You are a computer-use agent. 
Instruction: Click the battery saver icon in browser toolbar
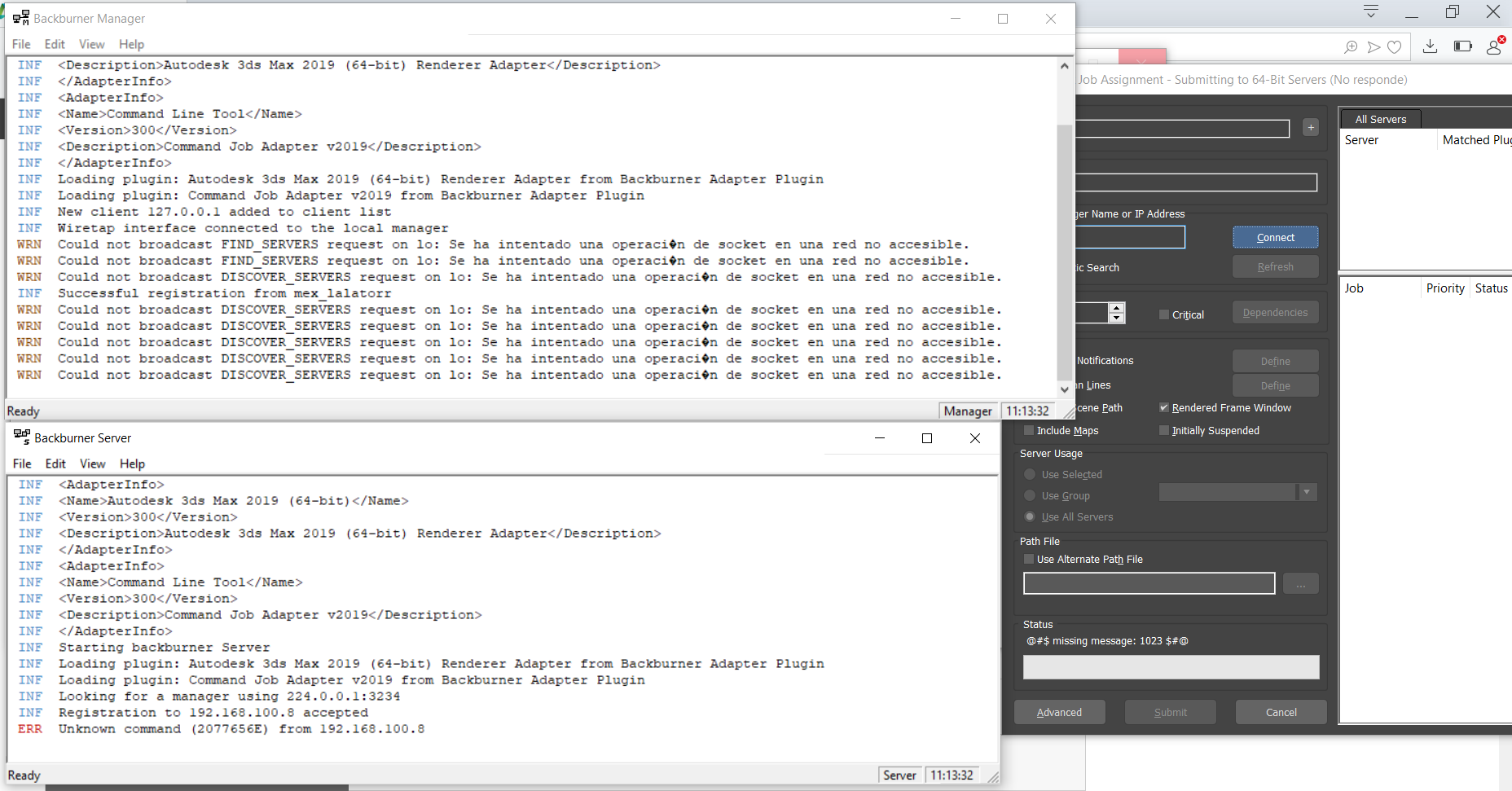(1463, 46)
